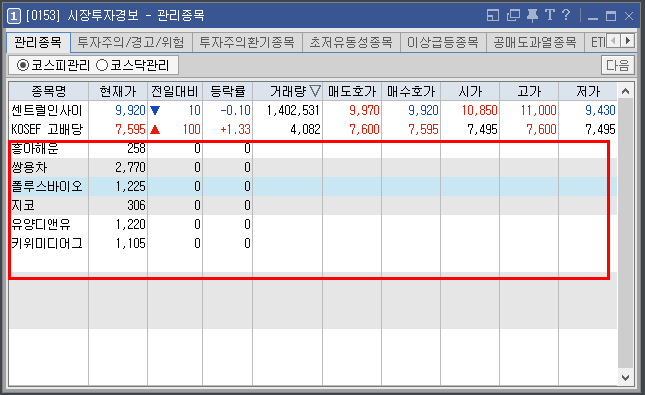This screenshot has width=645, height=395.
Task: Open the 공매도과열종목 tab
Action: (535, 42)
